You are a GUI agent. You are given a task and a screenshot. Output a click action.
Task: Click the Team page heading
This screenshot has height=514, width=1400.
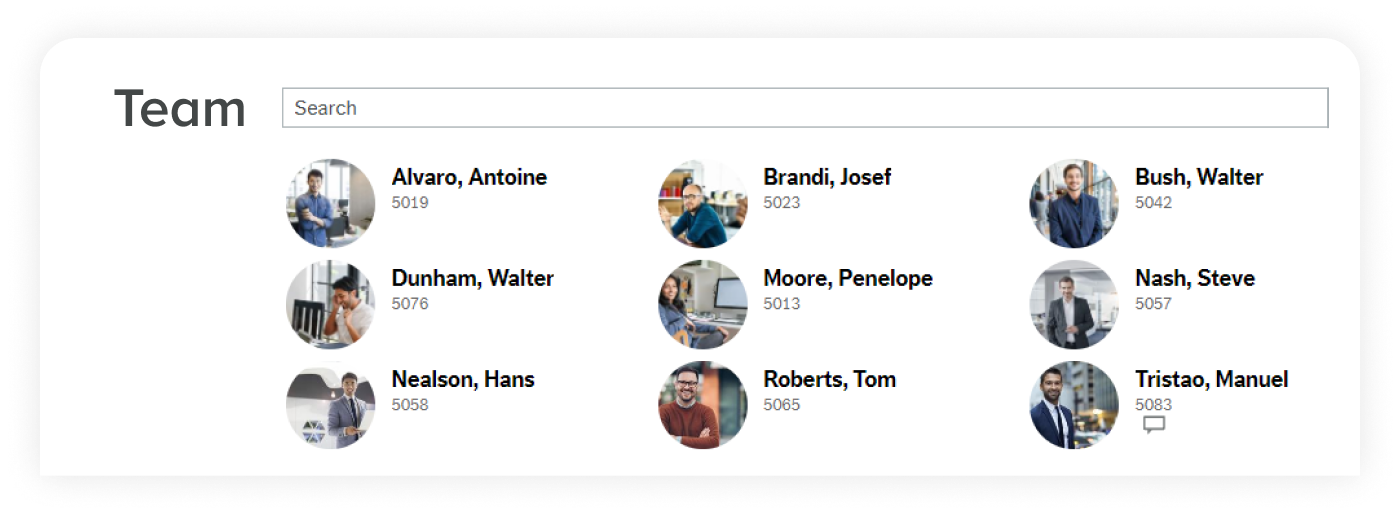pyautogui.click(x=180, y=109)
